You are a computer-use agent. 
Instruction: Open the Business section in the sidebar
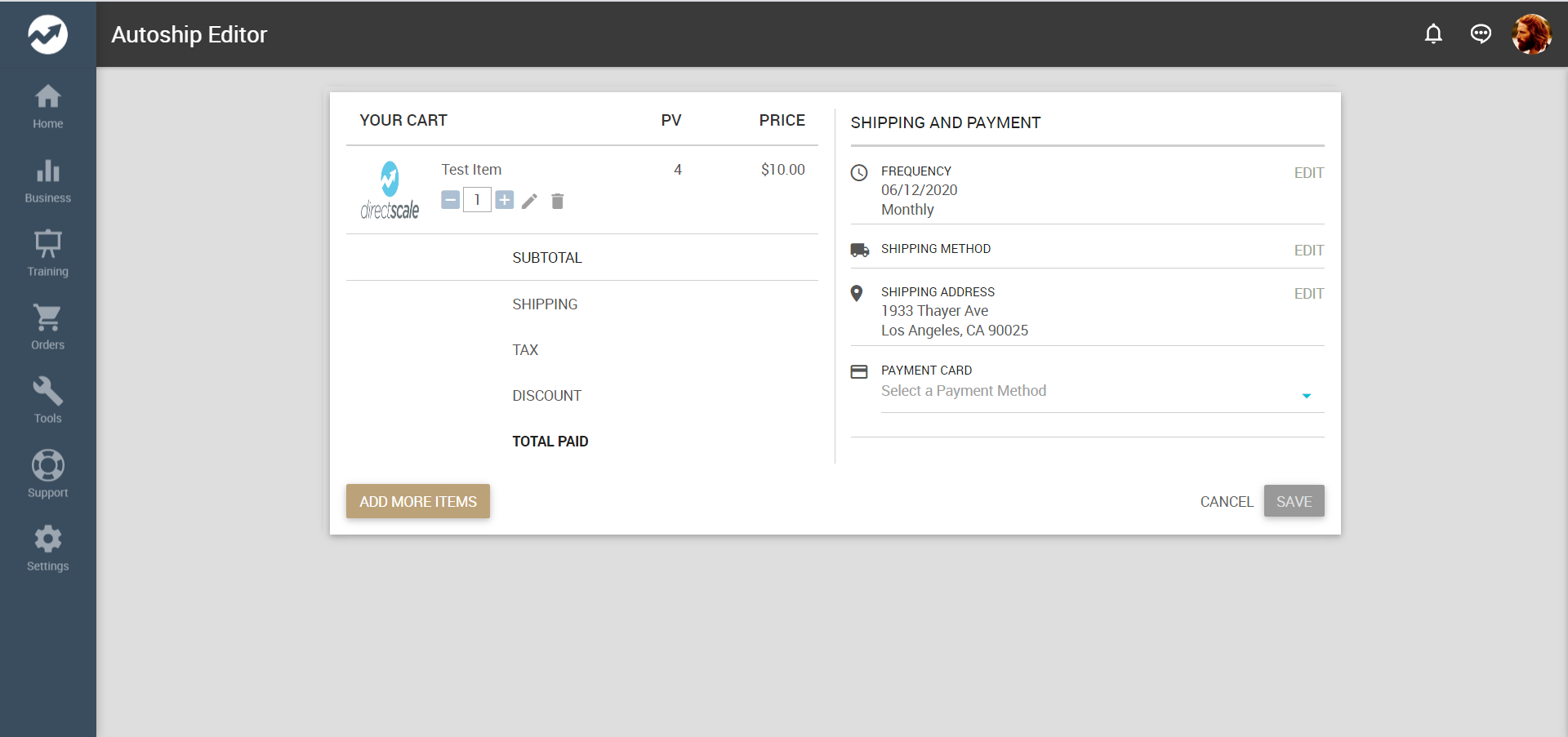click(x=47, y=181)
